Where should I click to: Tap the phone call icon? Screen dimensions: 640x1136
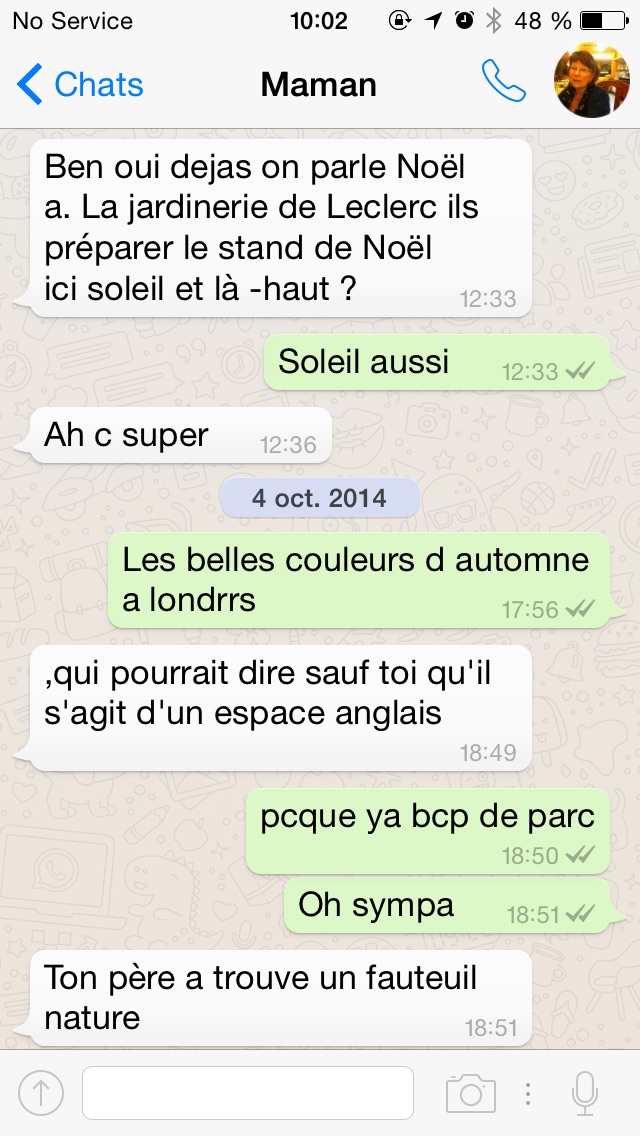click(x=503, y=80)
